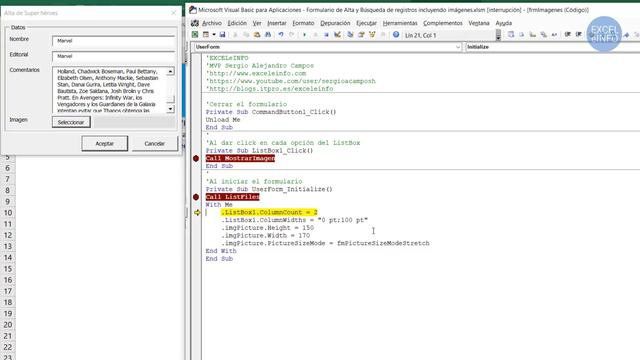The height and width of the screenshot is (360, 640).
Task: Click the 'Unload Me' code line
Action: click(223, 120)
